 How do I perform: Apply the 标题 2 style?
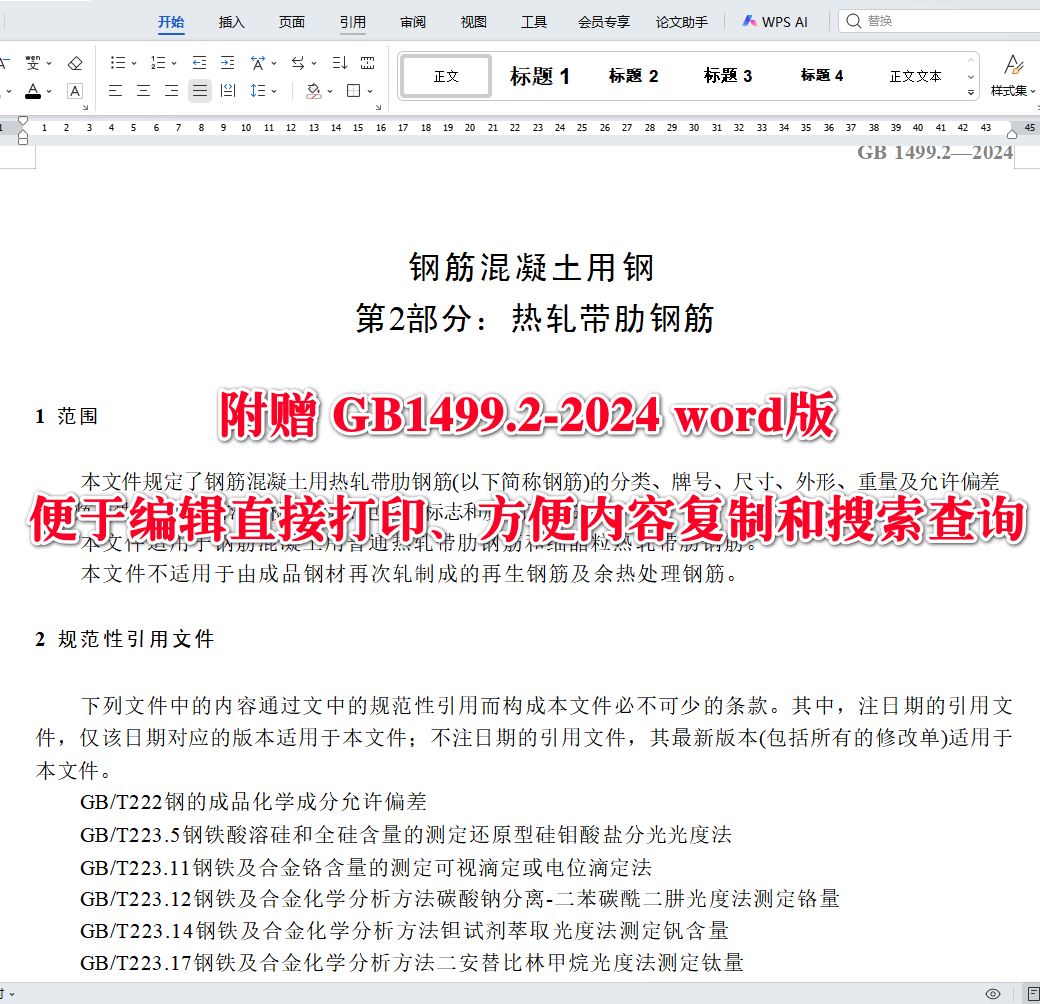click(x=633, y=76)
